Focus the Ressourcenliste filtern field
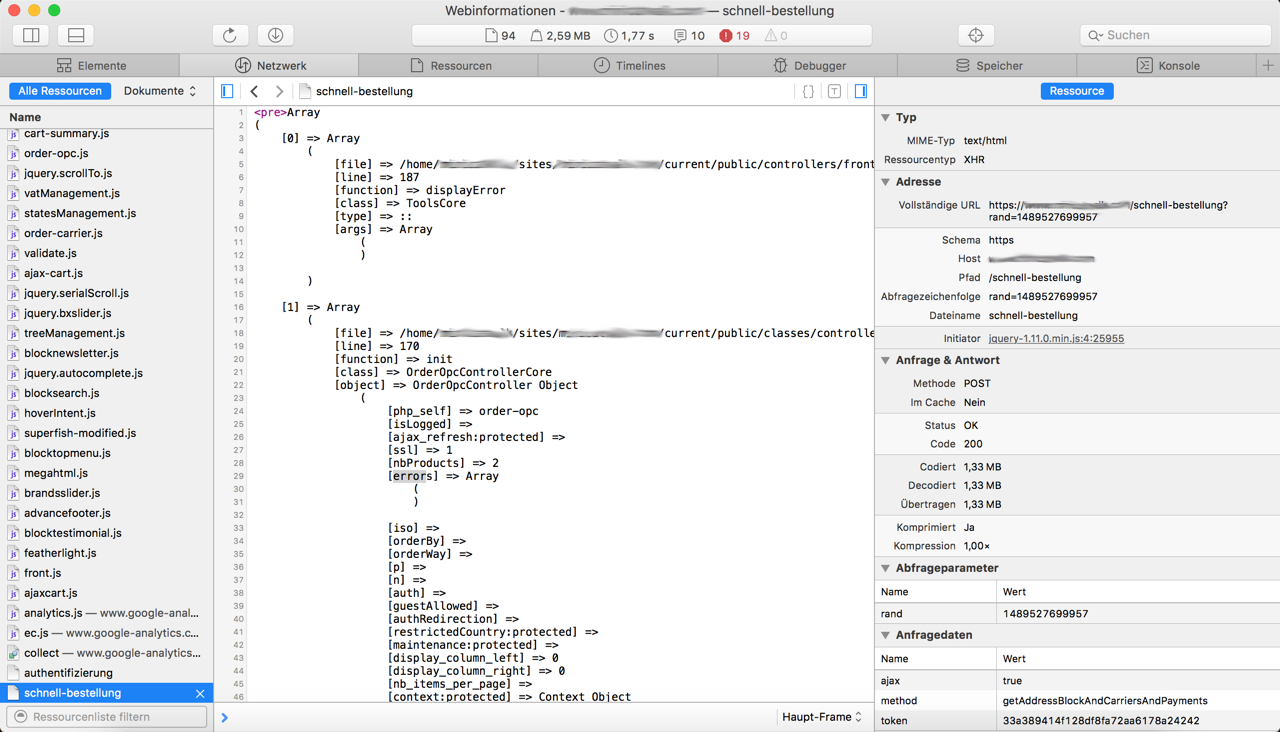This screenshot has height=732, width=1280. tap(107, 717)
